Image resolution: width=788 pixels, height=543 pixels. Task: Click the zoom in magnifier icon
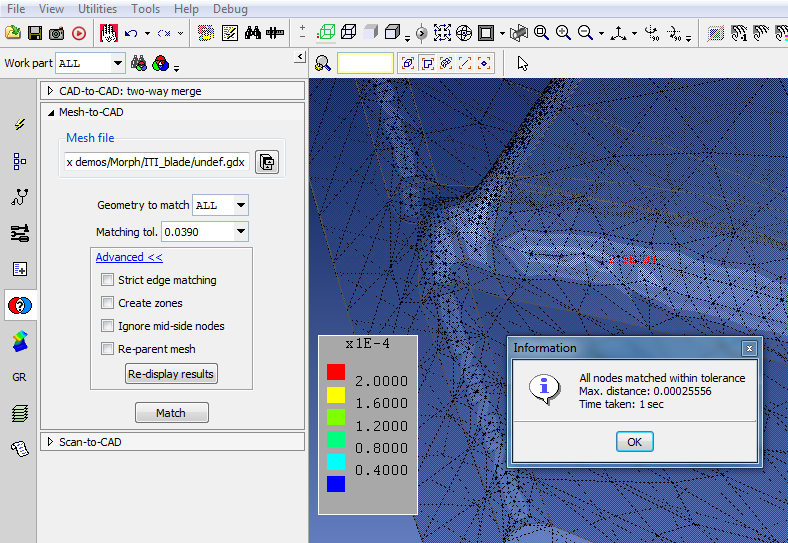click(x=563, y=33)
